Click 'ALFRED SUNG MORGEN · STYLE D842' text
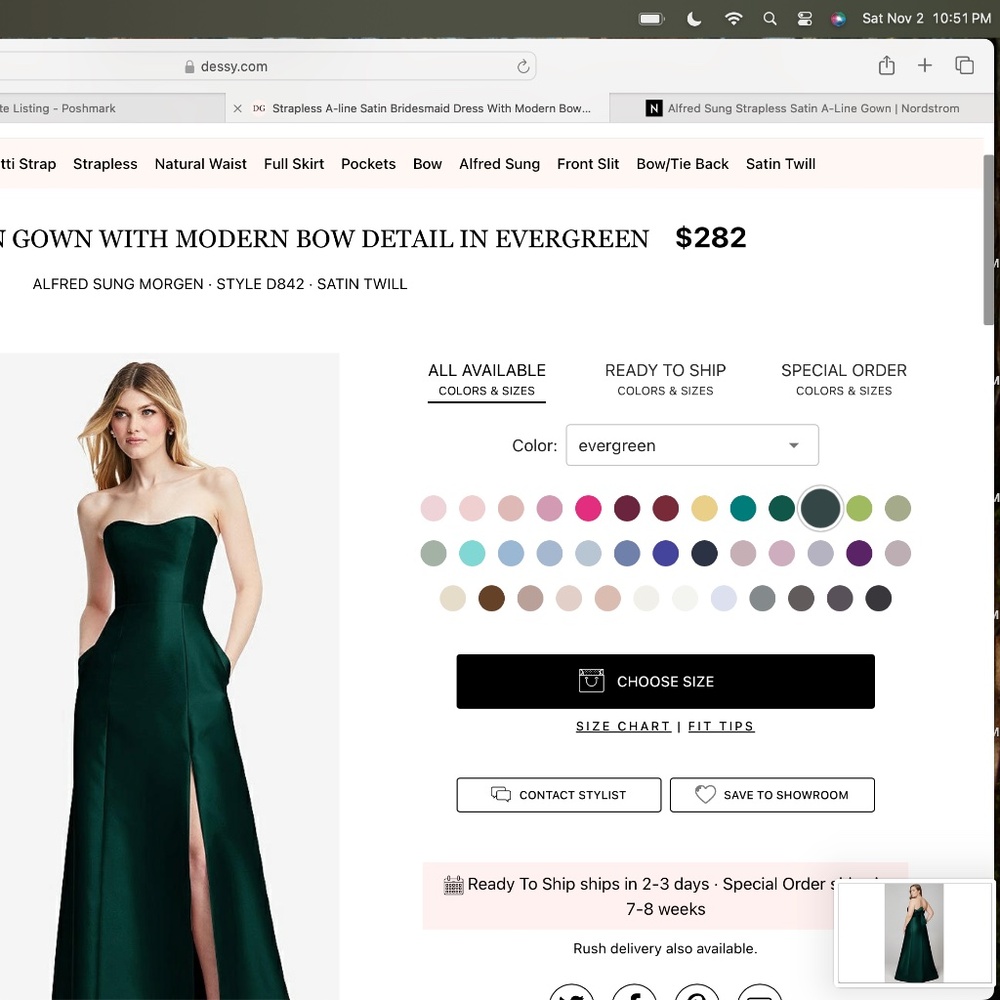The height and width of the screenshot is (1000, 1000). 168,284
